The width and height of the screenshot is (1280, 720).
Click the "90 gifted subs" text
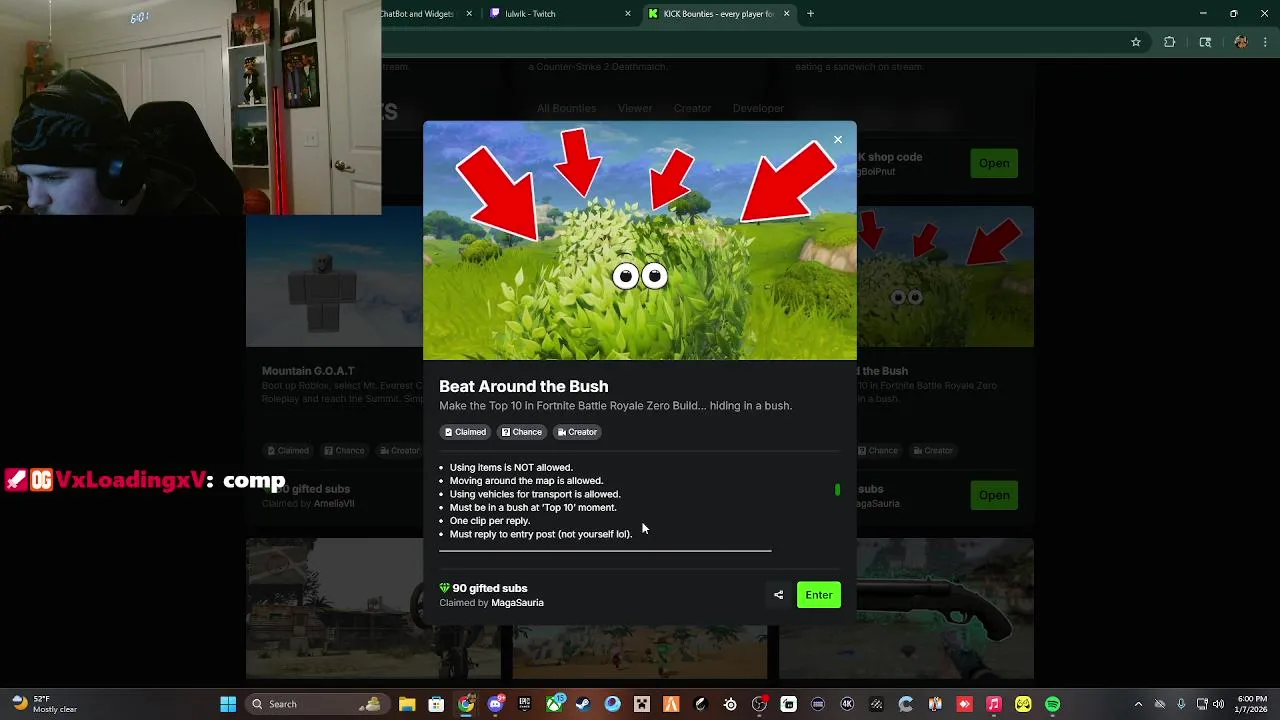point(489,588)
